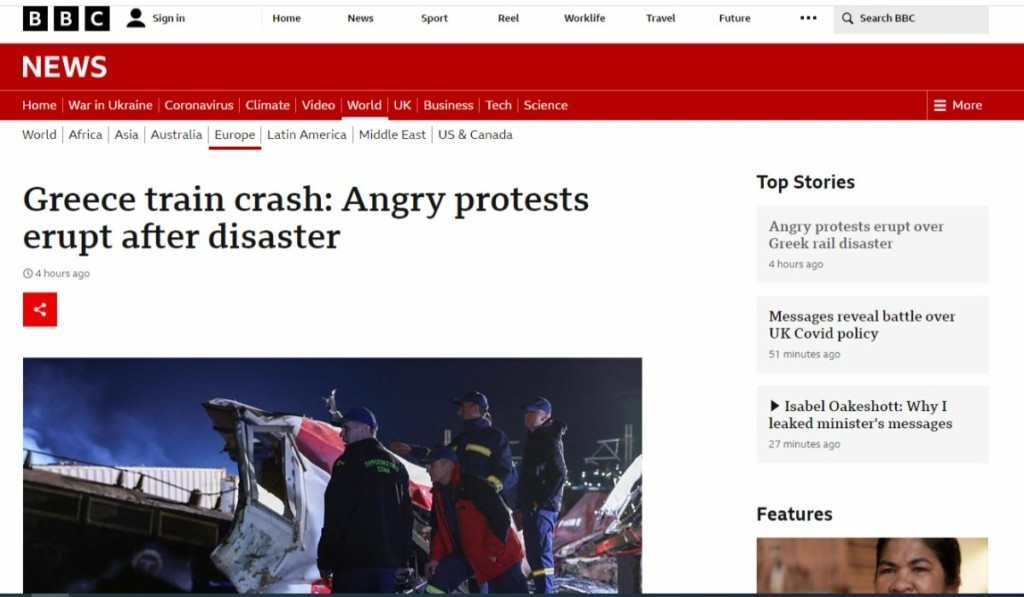The width and height of the screenshot is (1024, 597).
Task: Click the Features story thumbnail
Action: pyautogui.click(x=872, y=566)
